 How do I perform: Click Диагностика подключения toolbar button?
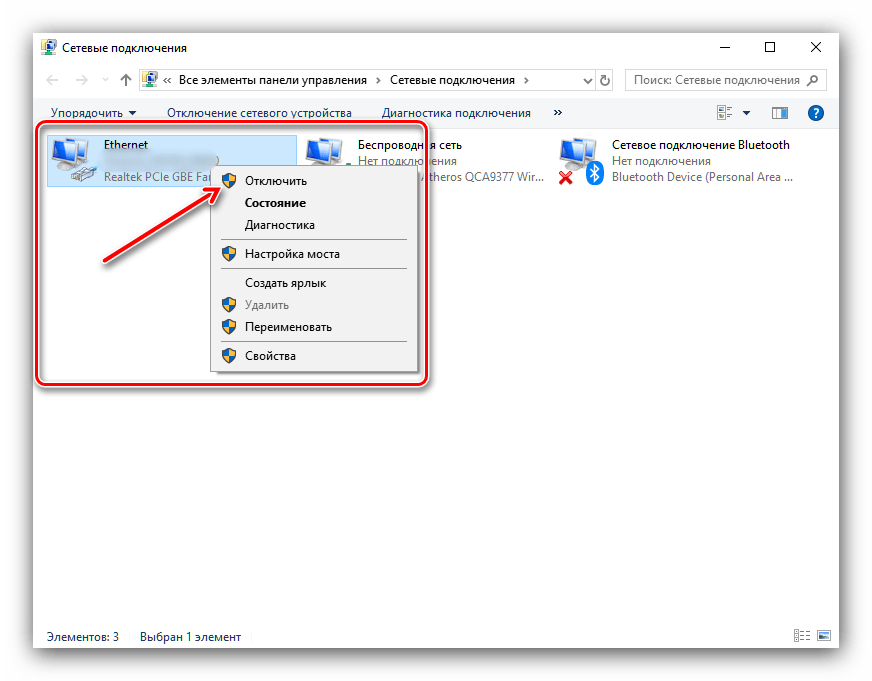[x=456, y=113]
